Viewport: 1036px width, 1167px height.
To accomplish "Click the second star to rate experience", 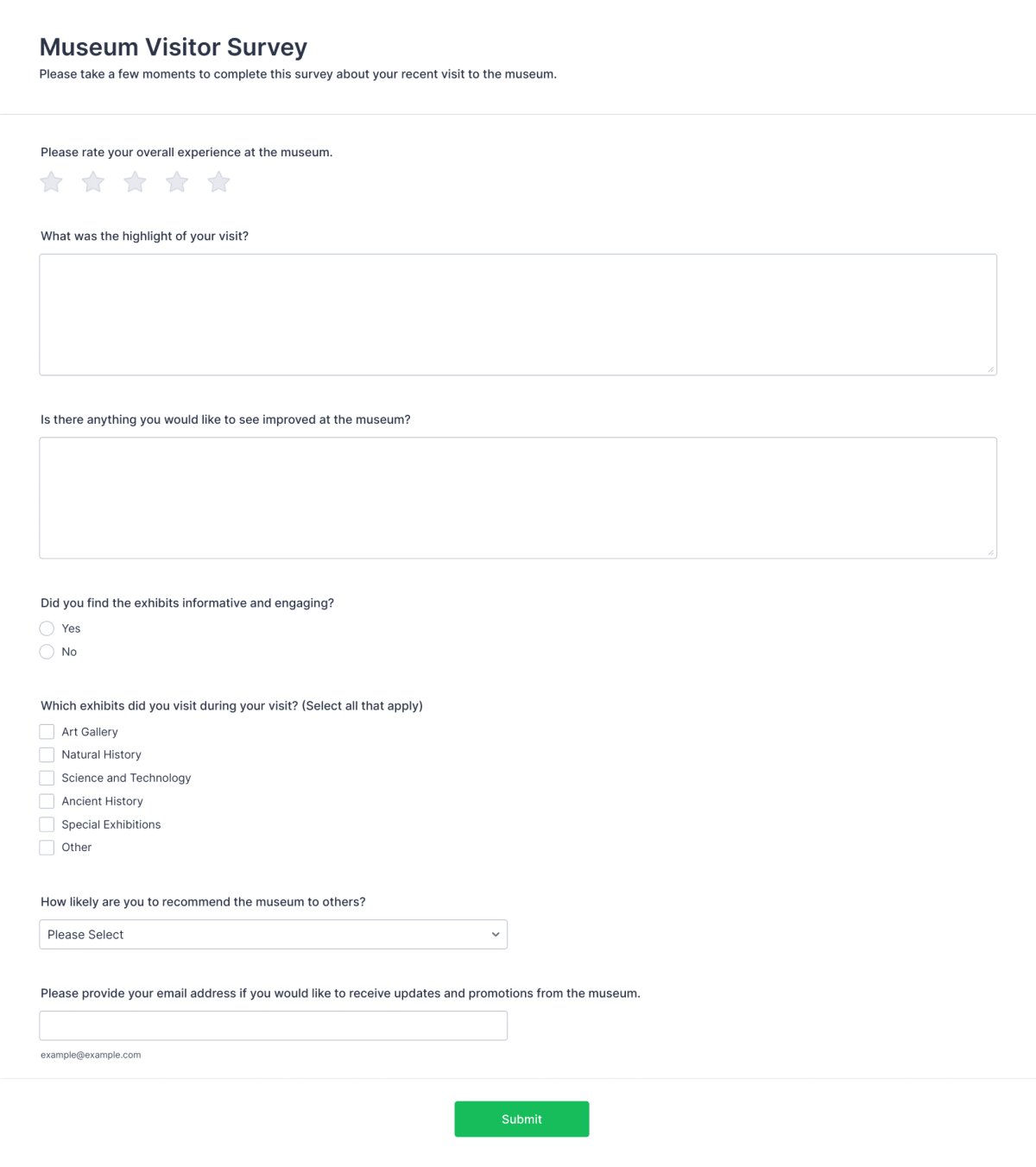I will (x=92, y=182).
